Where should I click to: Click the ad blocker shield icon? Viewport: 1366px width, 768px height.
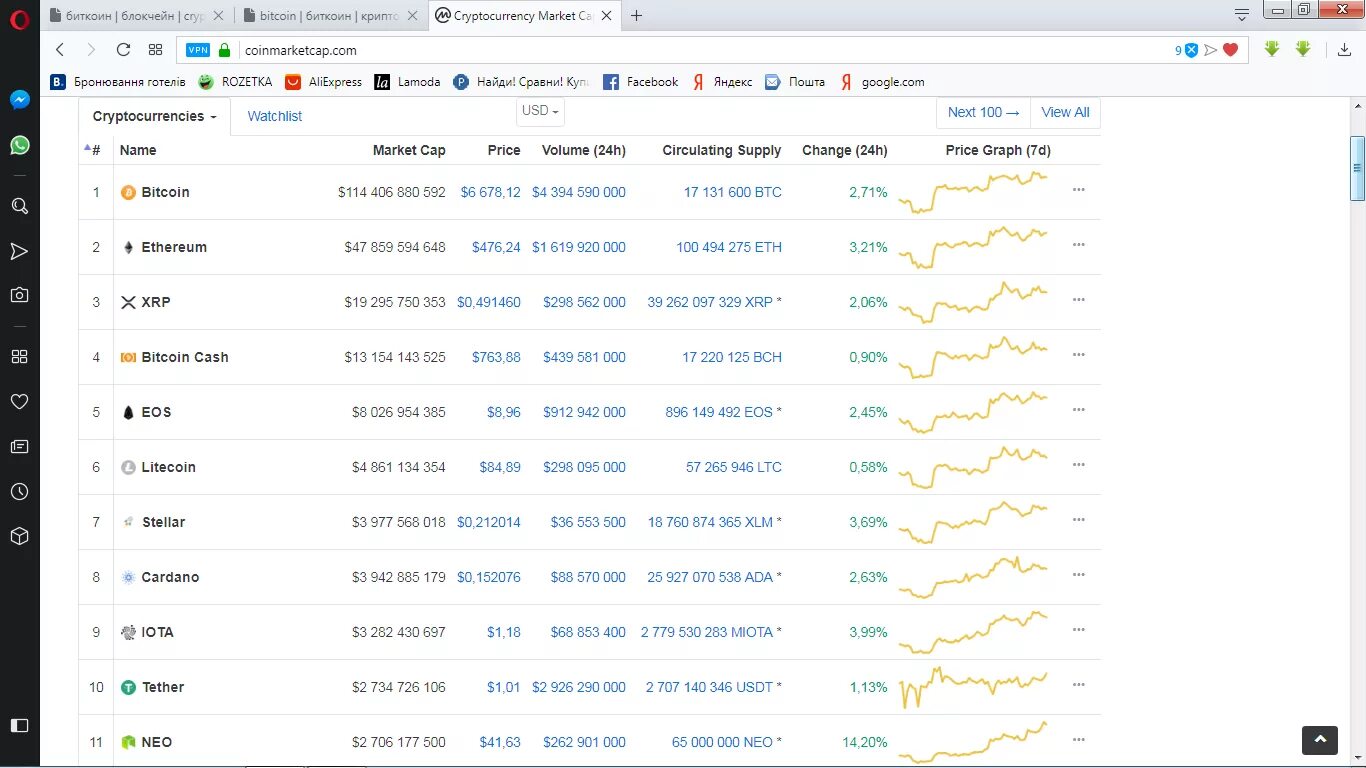1190,50
